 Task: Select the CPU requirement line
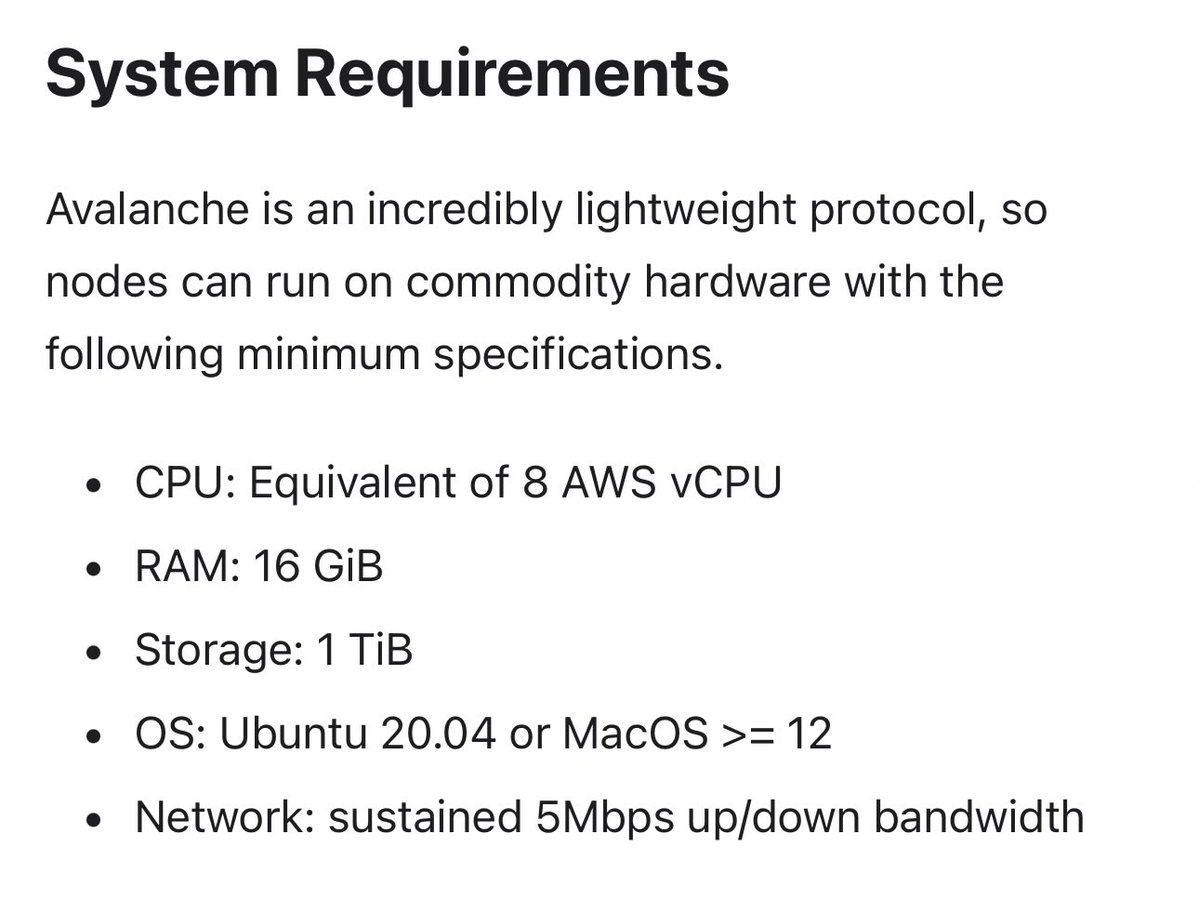(458, 484)
